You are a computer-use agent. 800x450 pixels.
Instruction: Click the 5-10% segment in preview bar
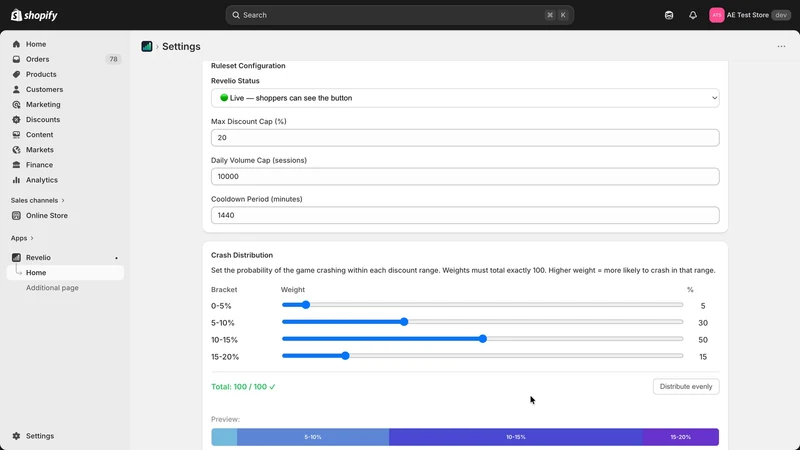[x=313, y=437]
